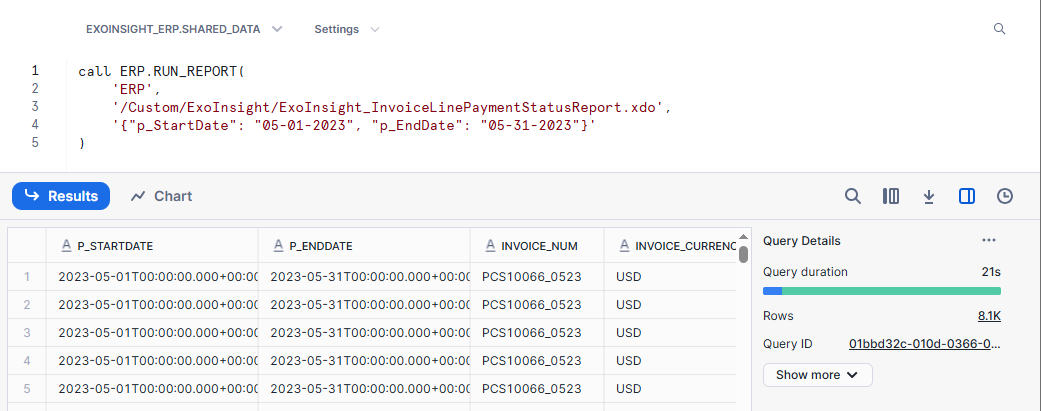Search the results table with magnifier icon

point(853,196)
